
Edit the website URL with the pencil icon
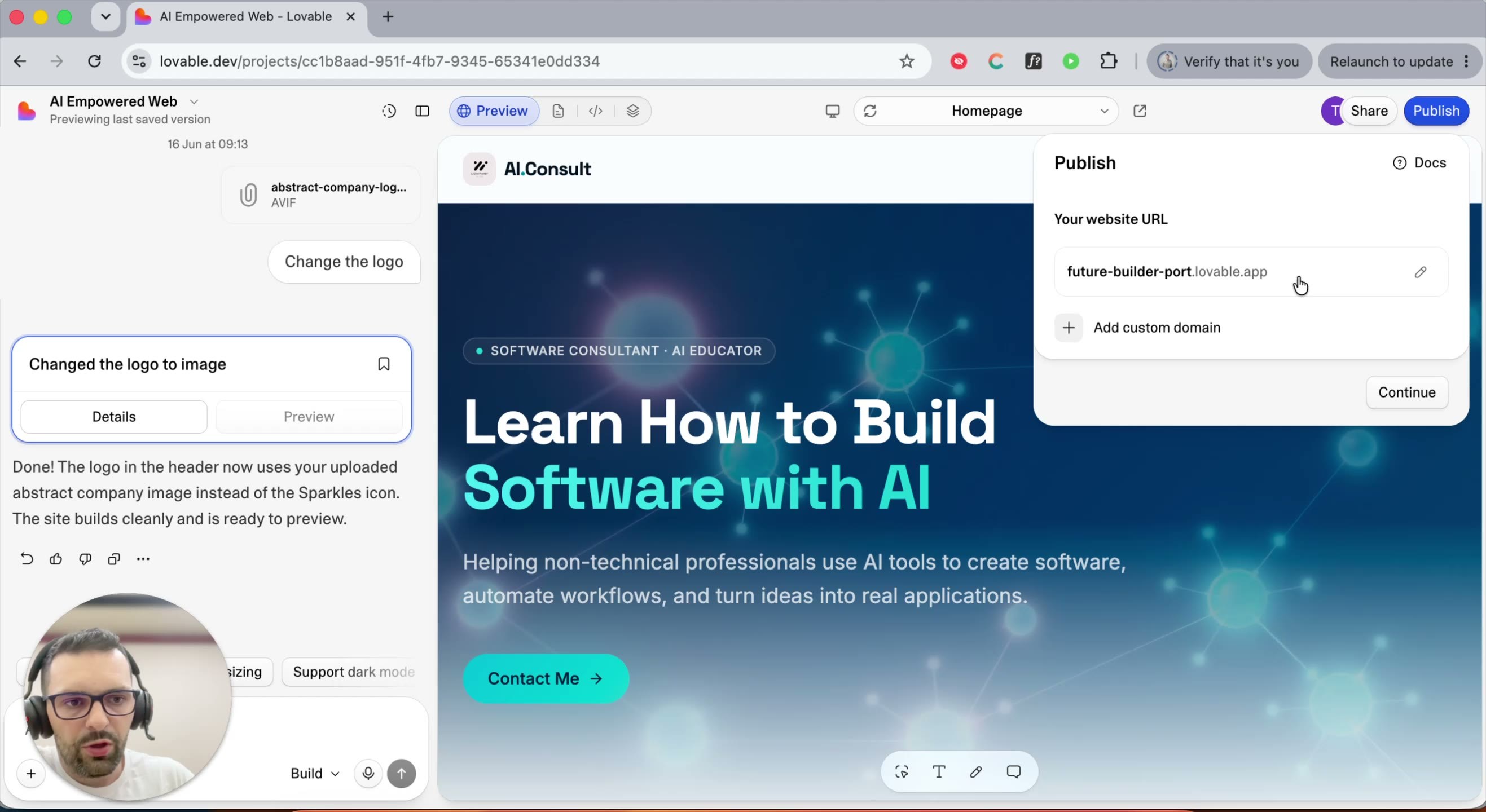(1420, 272)
